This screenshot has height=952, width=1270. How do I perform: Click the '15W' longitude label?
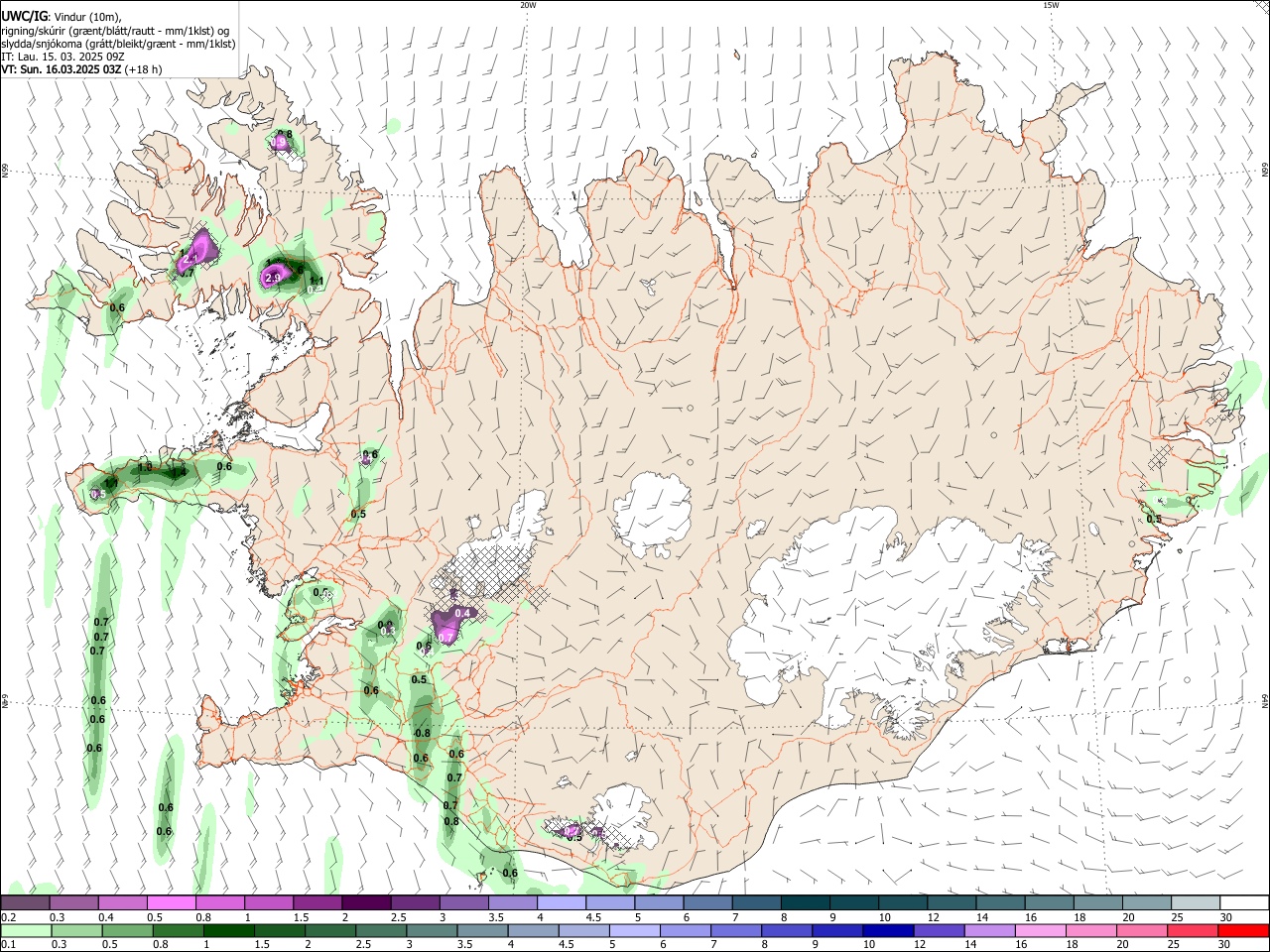(x=1052, y=5)
